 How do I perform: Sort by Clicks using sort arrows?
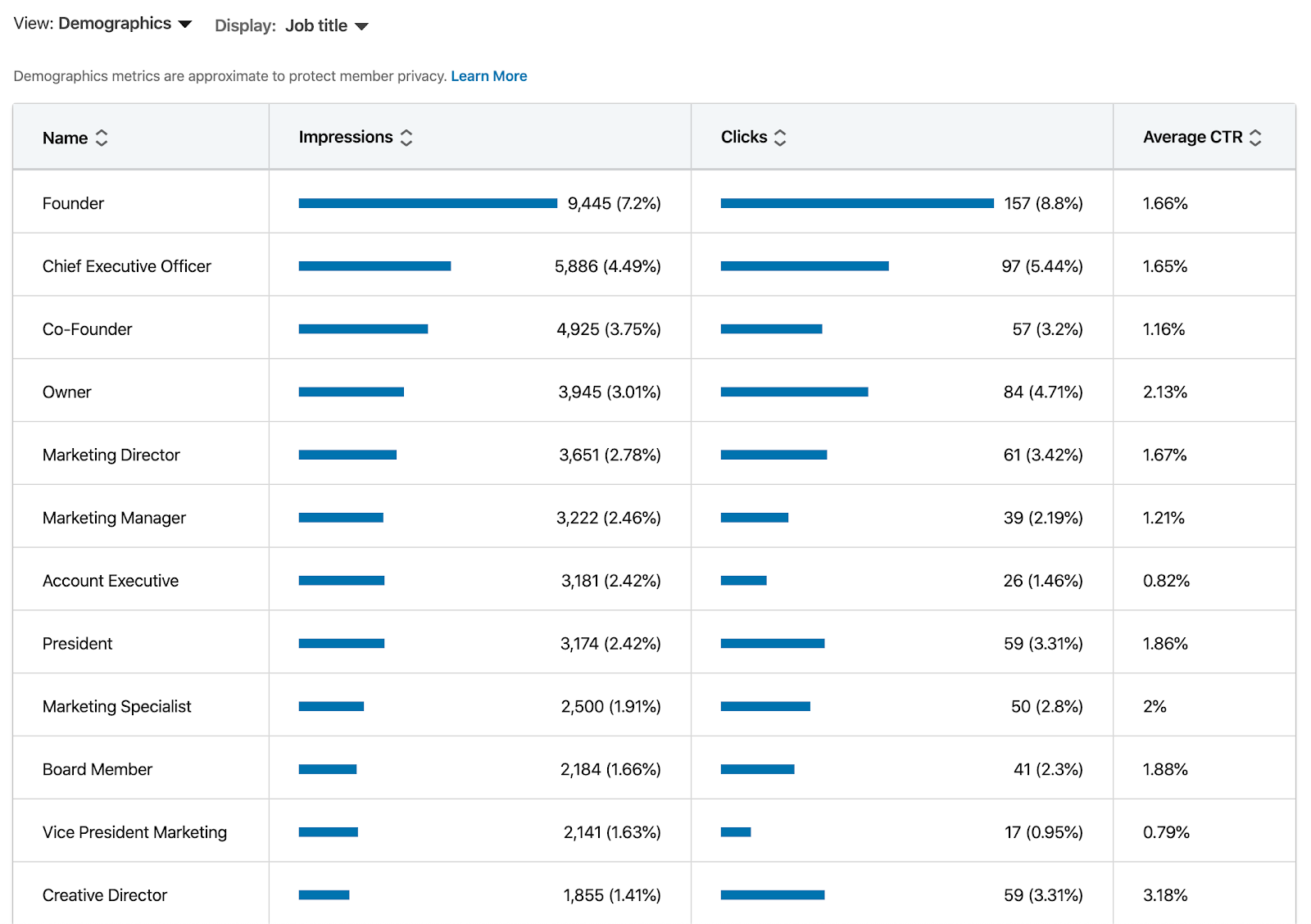(780, 138)
